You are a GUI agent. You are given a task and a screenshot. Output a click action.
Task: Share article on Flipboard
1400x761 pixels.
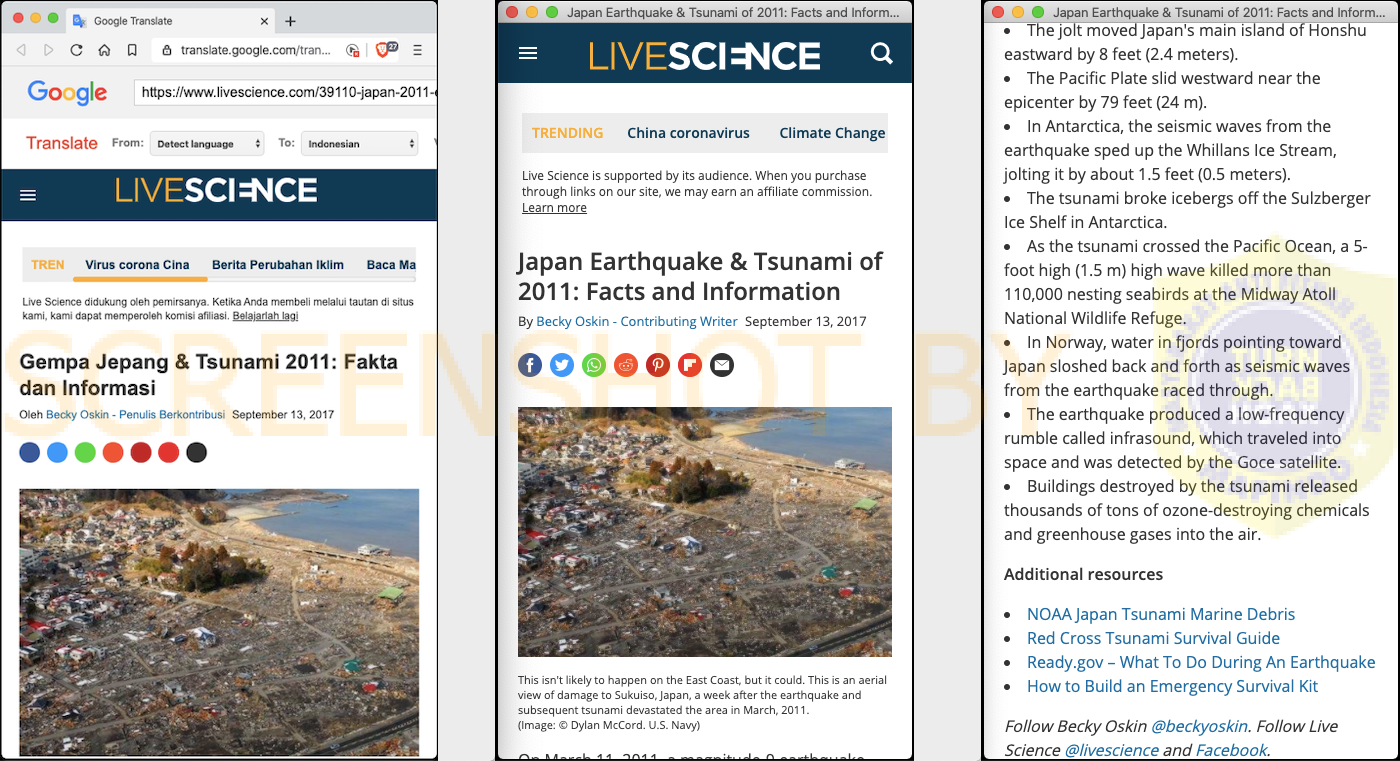point(690,365)
